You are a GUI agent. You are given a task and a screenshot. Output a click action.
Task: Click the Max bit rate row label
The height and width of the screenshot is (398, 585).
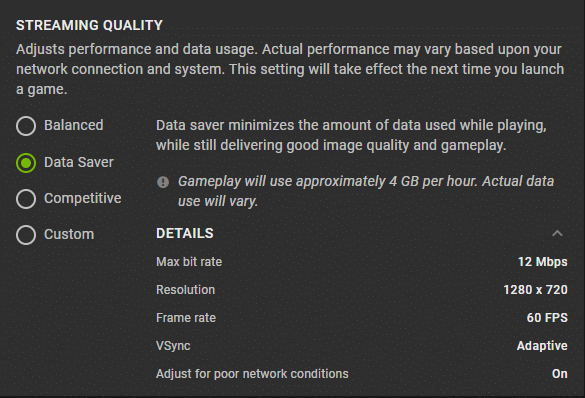[189, 262]
